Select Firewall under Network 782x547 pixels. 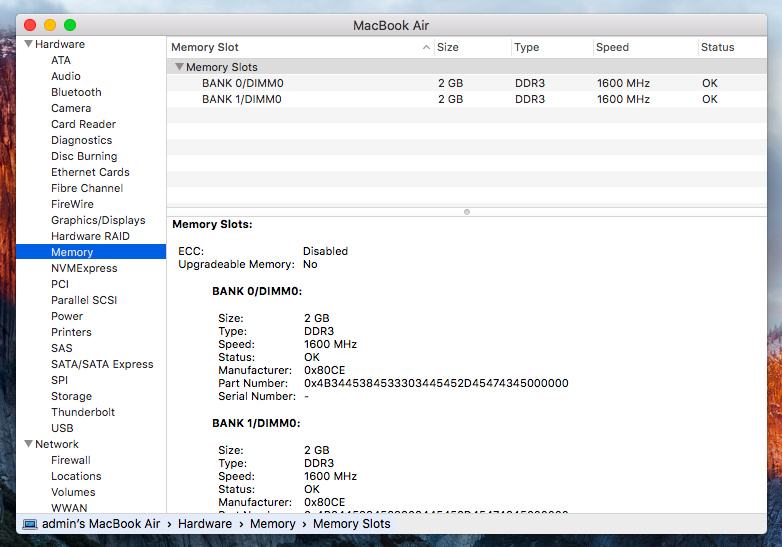click(71, 460)
